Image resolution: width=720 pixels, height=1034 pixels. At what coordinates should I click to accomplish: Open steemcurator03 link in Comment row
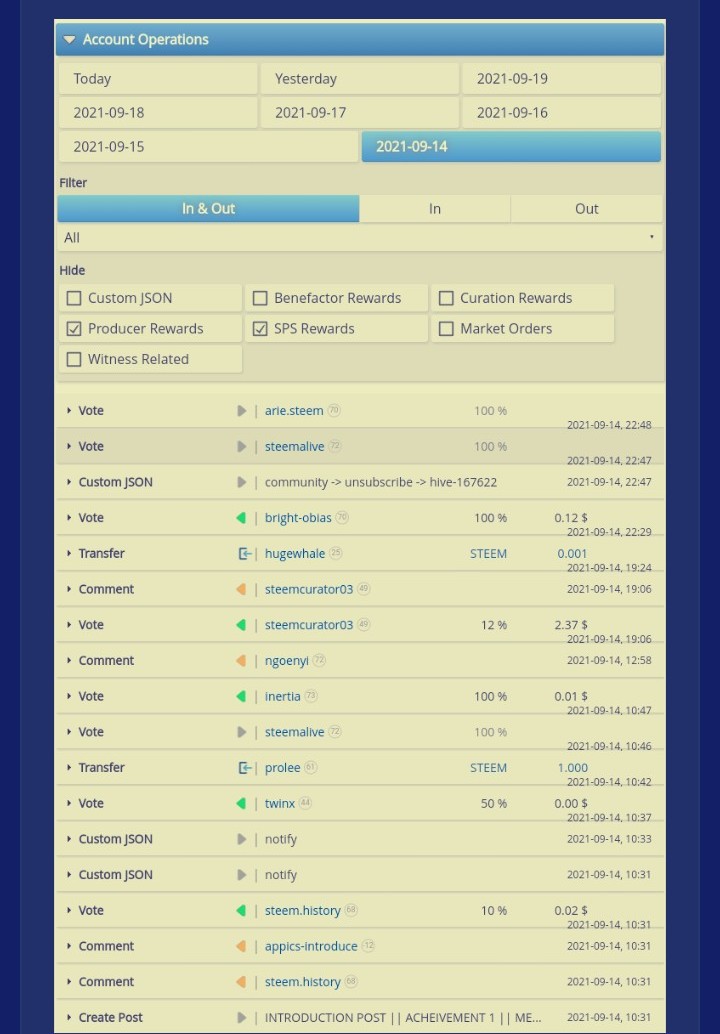[x=309, y=589]
